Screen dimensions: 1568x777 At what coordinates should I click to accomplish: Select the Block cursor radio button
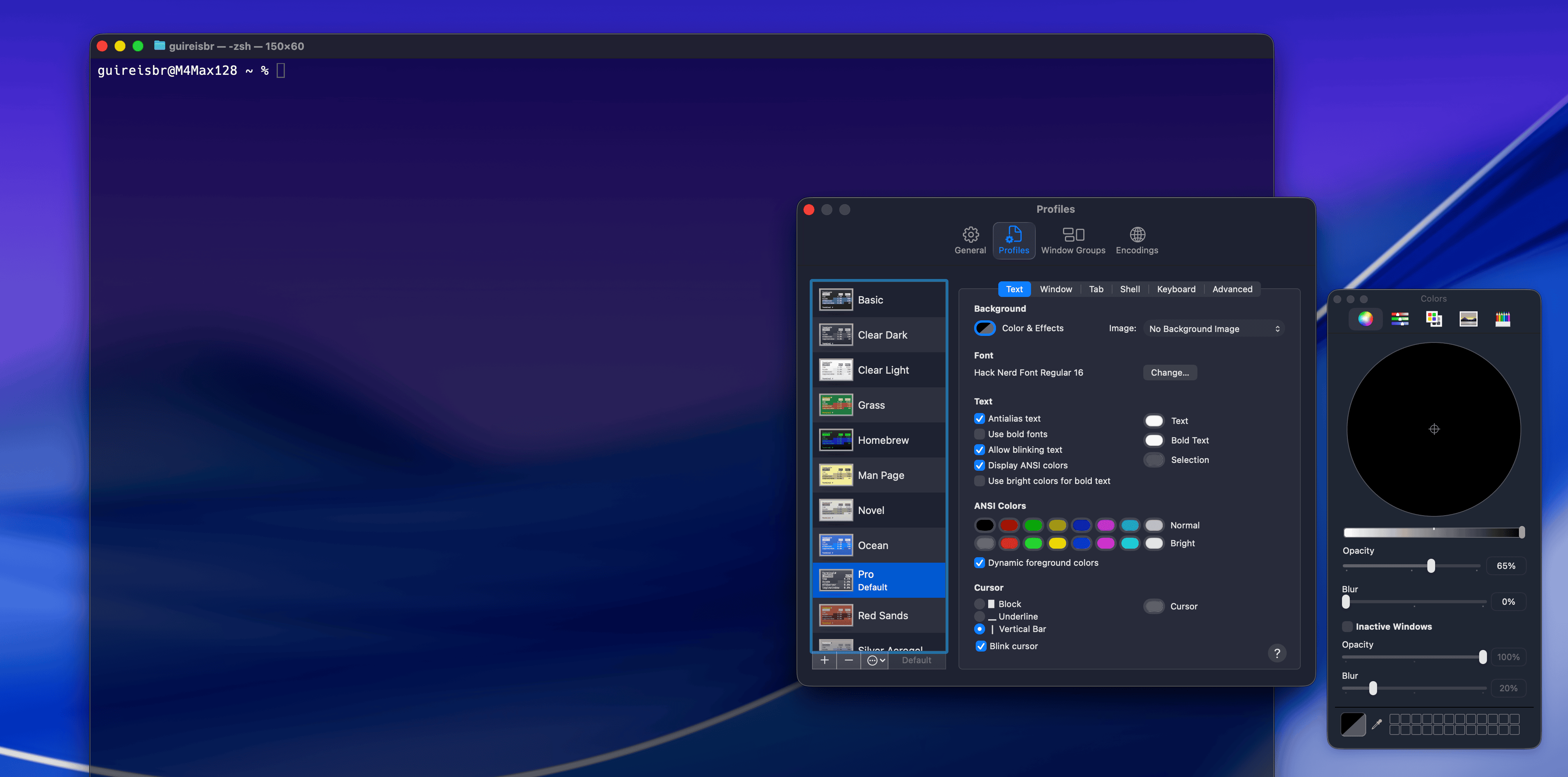979,604
